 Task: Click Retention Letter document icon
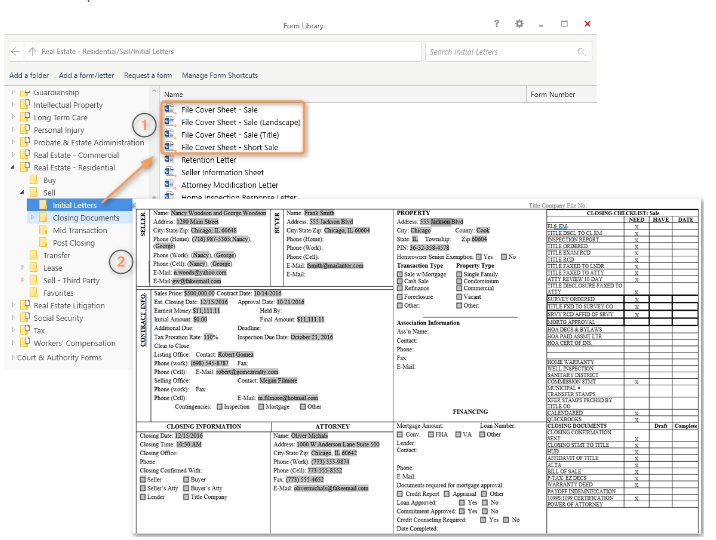coord(170,159)
